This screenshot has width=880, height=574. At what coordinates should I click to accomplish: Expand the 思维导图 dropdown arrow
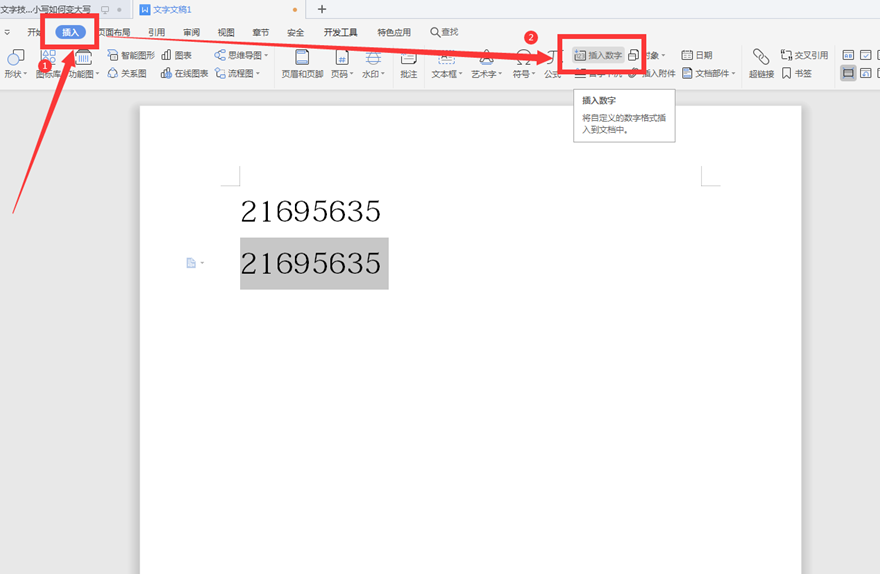click(x=266, y=55)
